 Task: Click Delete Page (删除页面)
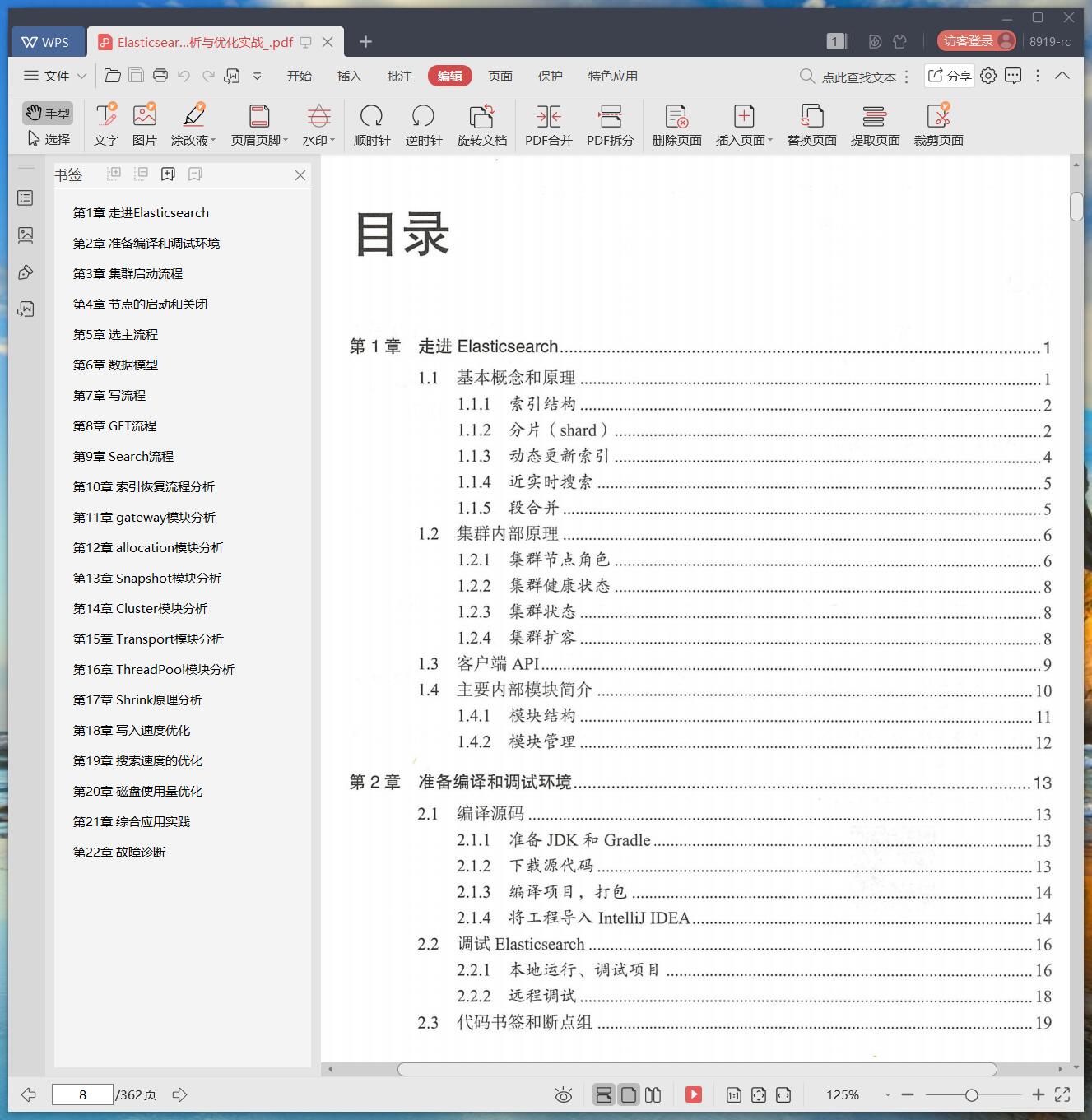click(677, 124)
